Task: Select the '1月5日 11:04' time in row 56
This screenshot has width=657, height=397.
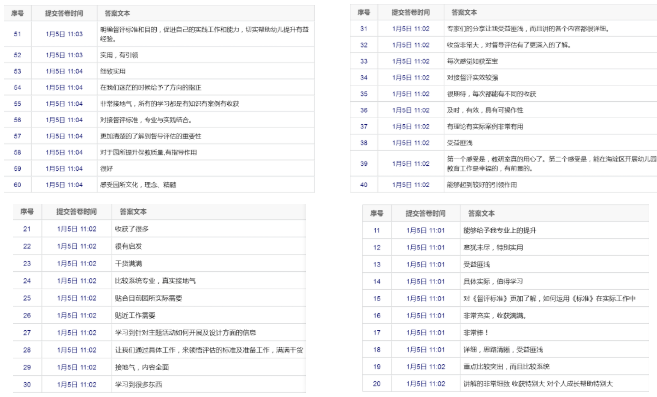Action: point(64,120)
